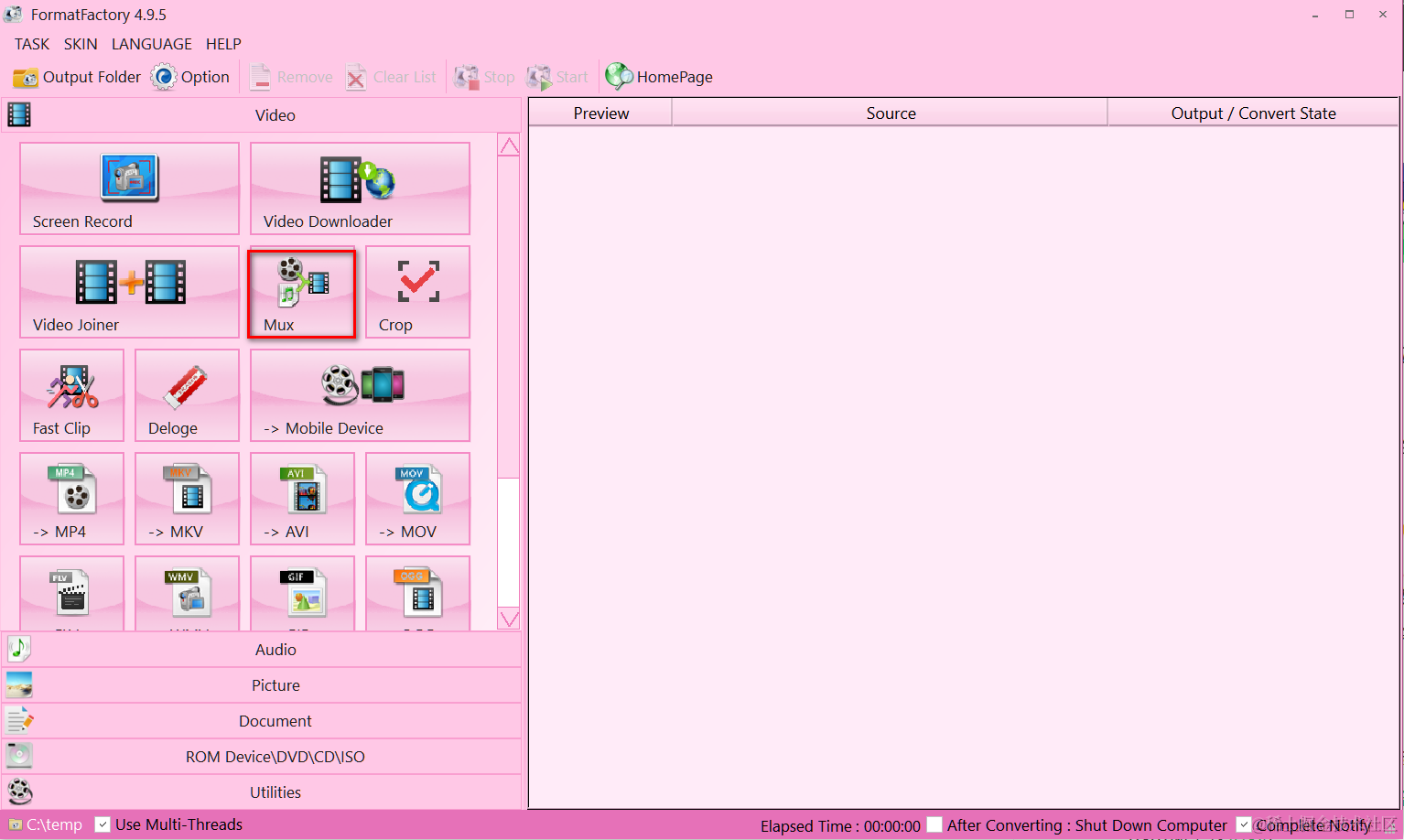This screenshot has height=840, width=1404.
Task: Choose the -> MP4 converter
Action: click(x=71, y=499)
